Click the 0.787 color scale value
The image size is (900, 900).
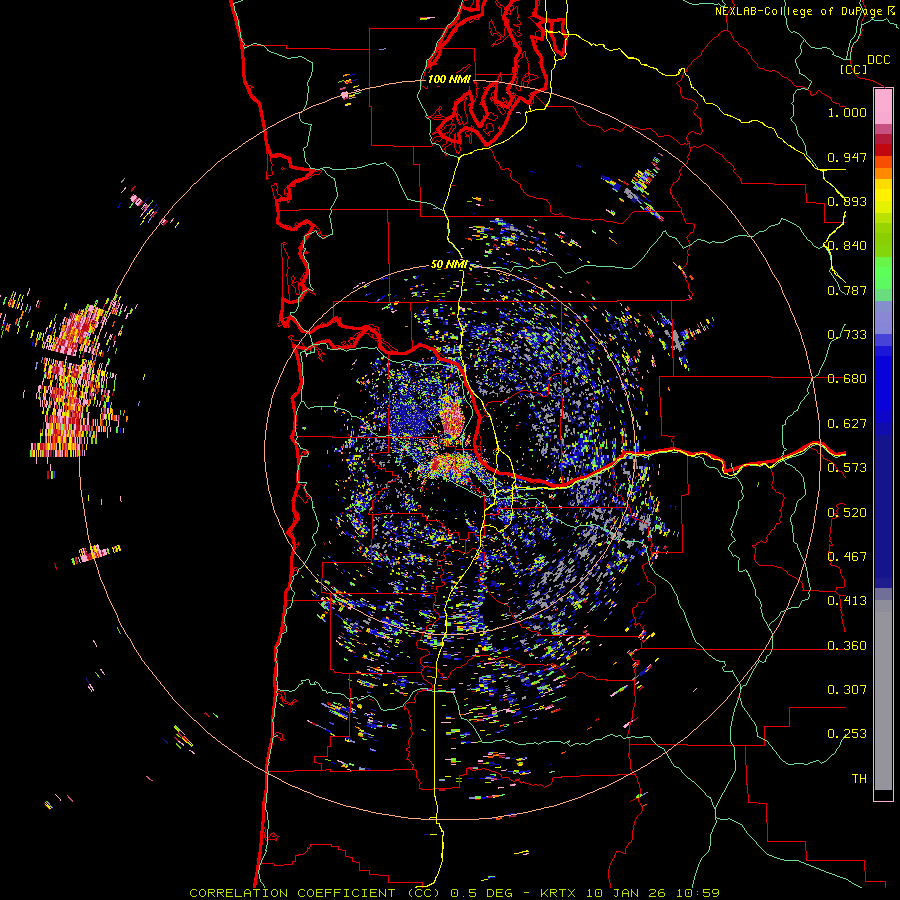847,290
